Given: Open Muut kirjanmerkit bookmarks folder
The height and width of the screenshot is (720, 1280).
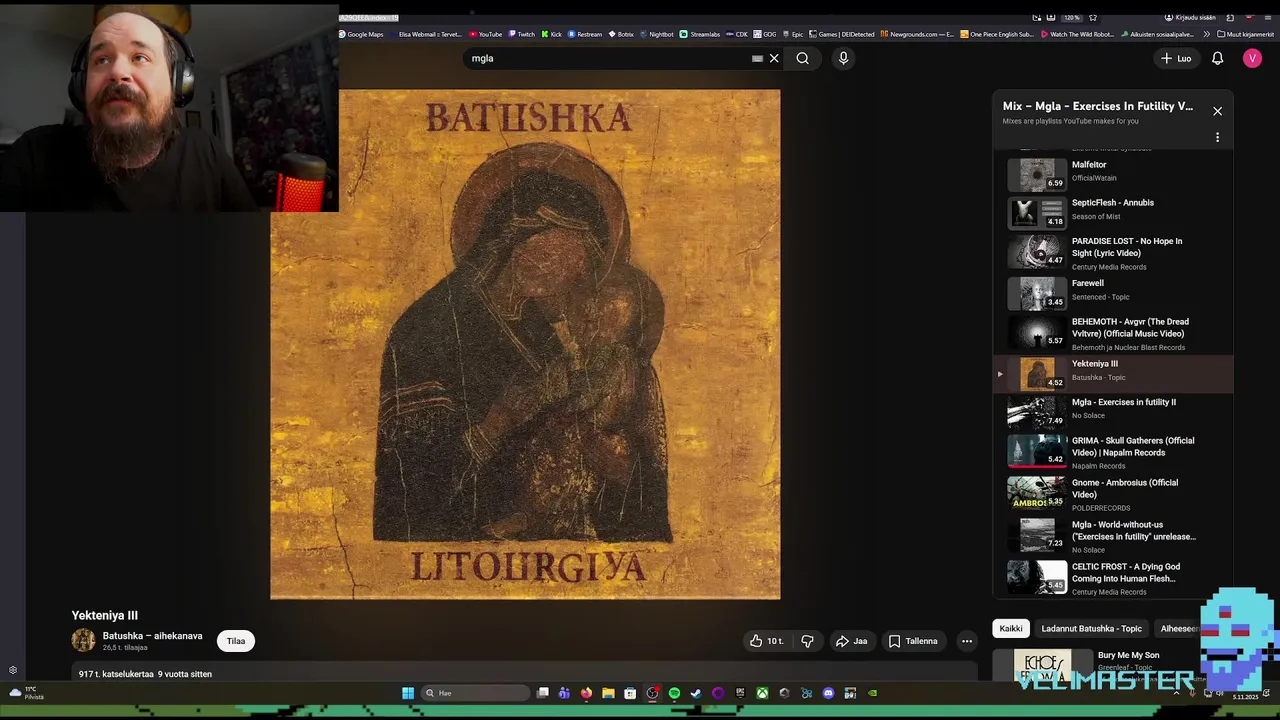Looking at the screenshot, I should point(1245,34).
